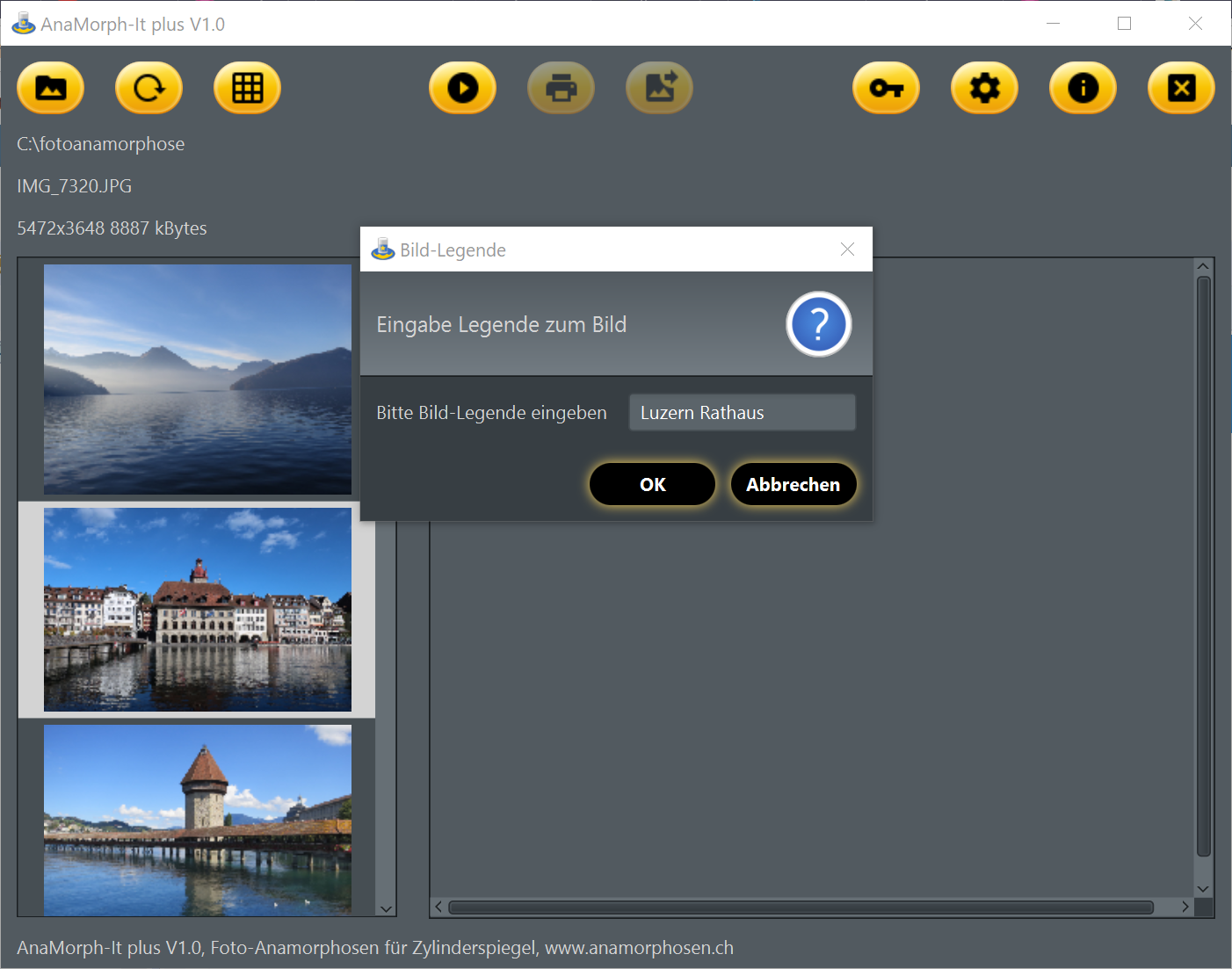1232x969 pixels.
Task: Start anamorphosis with the play button
Action: [462, 88]
